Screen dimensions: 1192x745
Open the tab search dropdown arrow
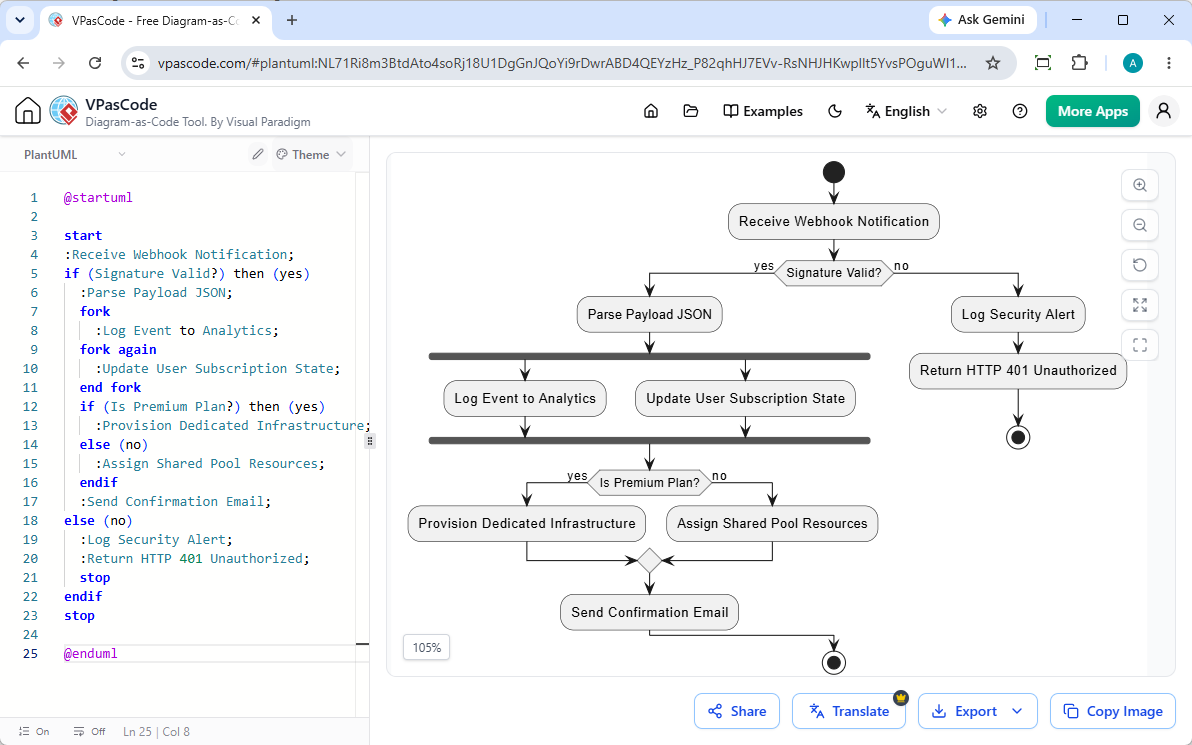(x=20, y=21)
